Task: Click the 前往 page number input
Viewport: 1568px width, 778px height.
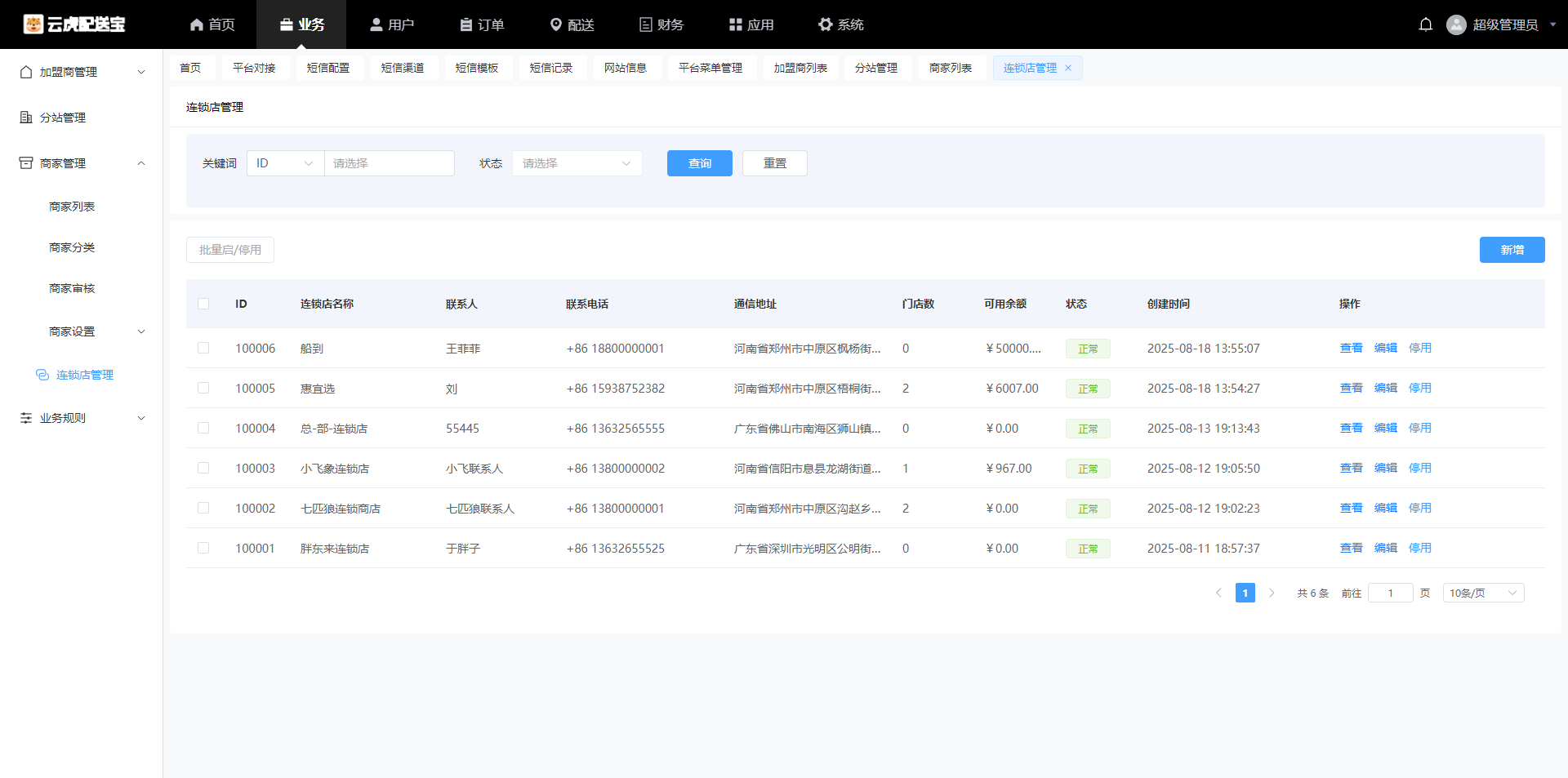Action: click(x=1391, y=593)
